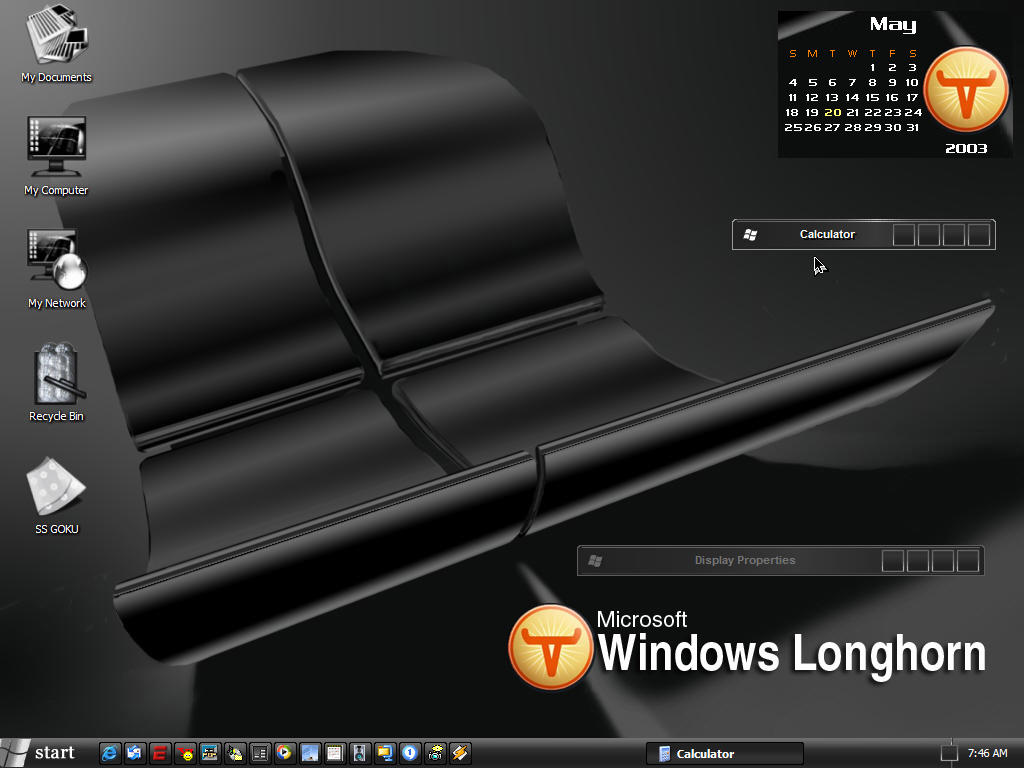Select date 14 on the calendar
Screen dimensions: 1024x768
tap(852, 97)
